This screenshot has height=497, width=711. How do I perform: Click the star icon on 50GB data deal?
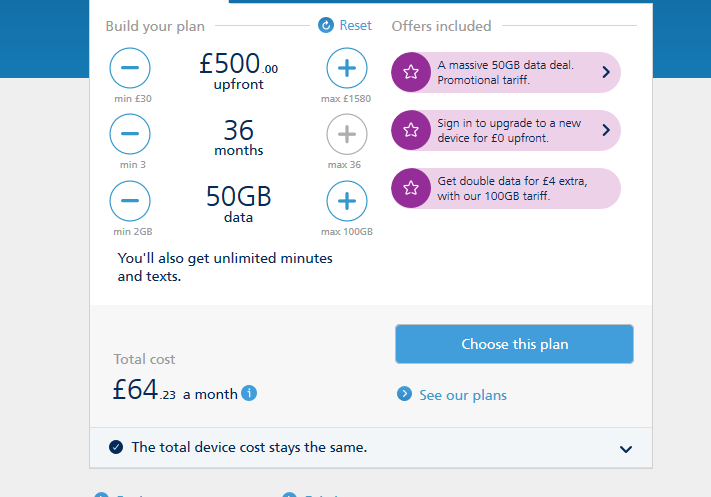(x=411, y=72)
